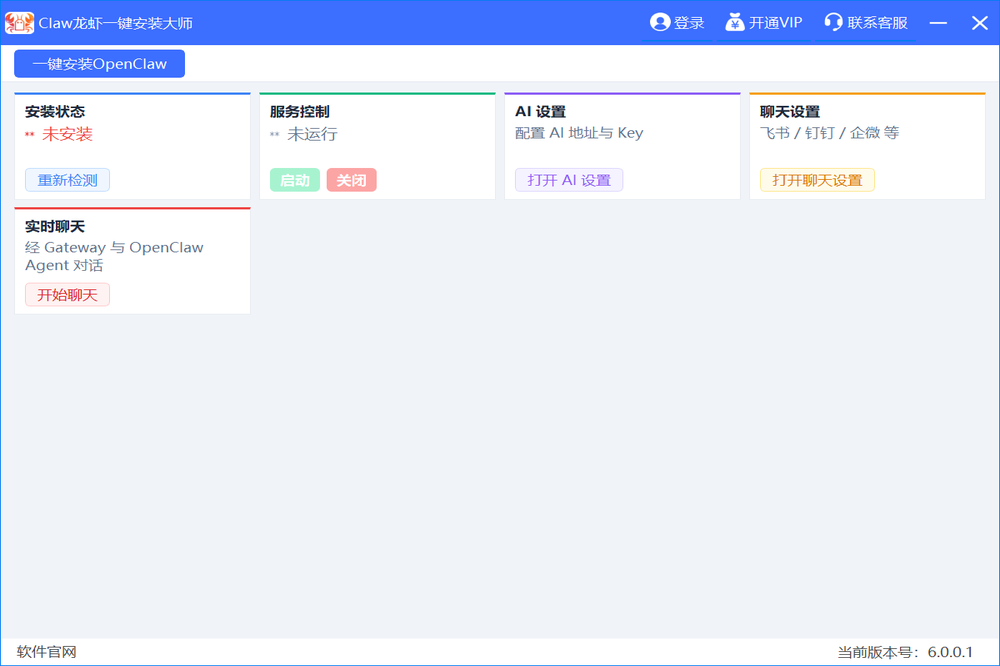Click the 未运行 service status indicator

[312, 134]
